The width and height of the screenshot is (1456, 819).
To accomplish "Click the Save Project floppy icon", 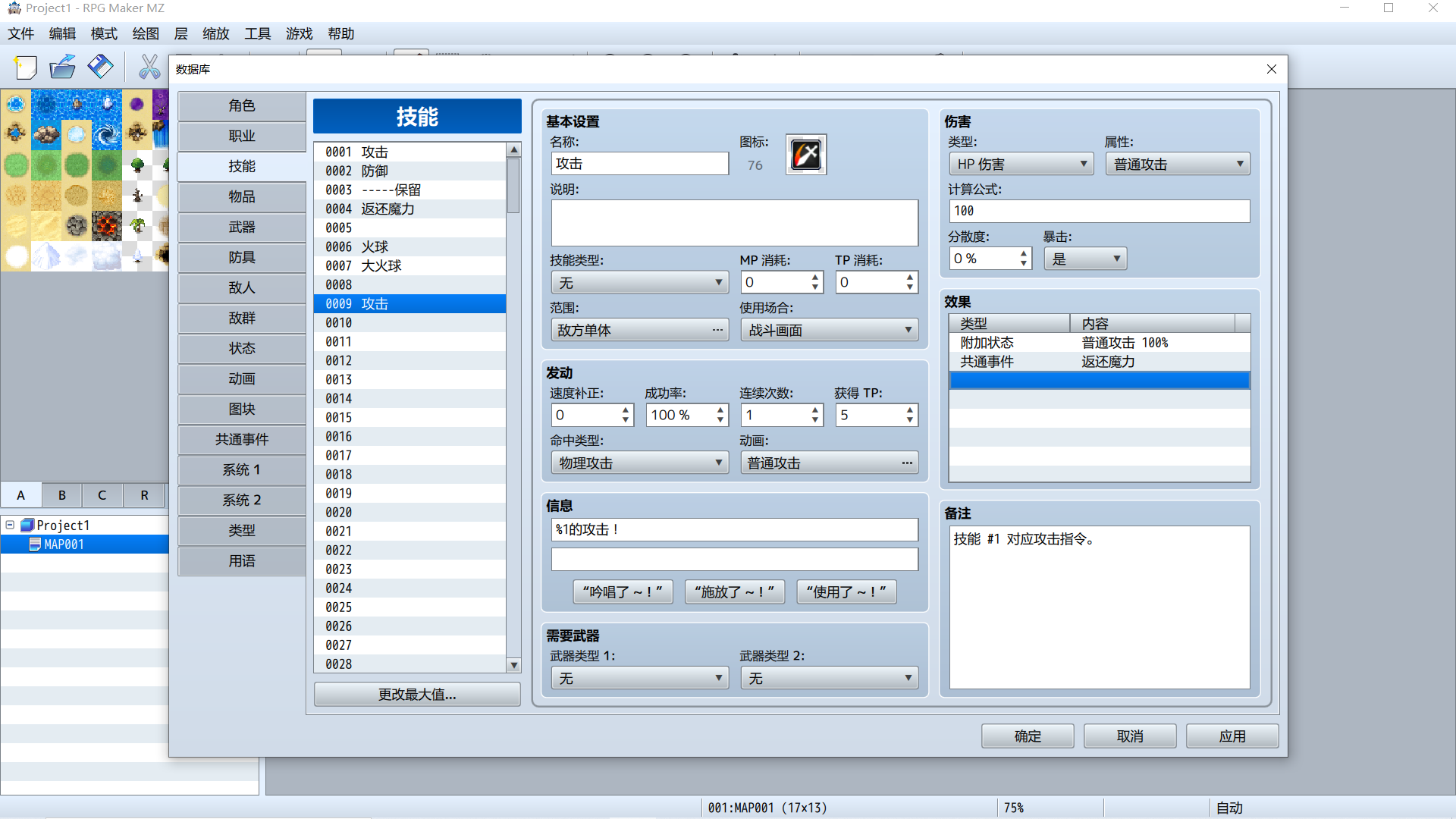I will coord(100,67).
